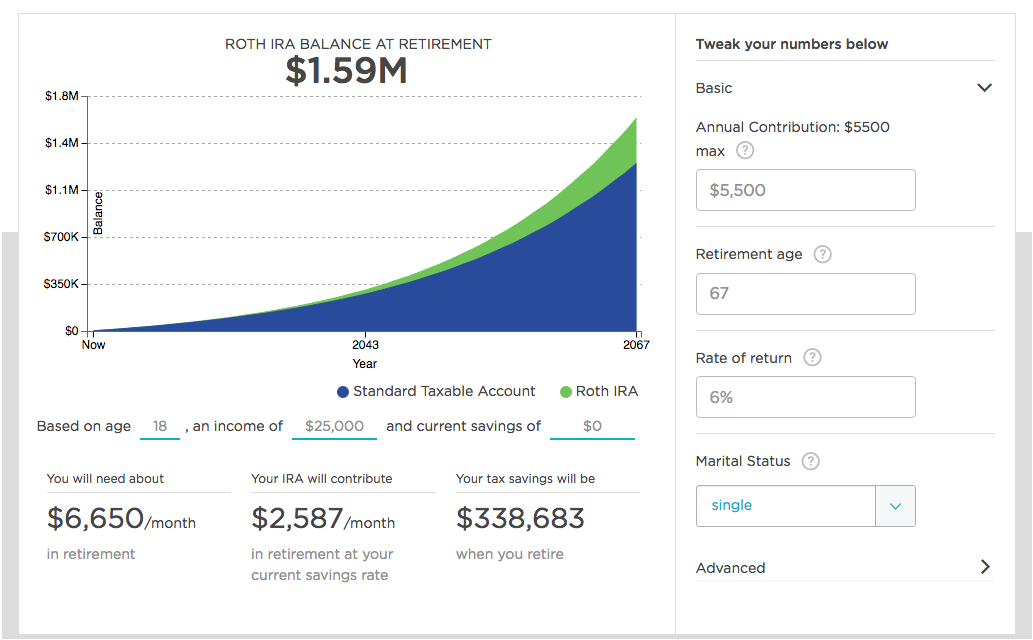Click help icon next to Annual Contribution max
The width and height of the screenshot is (1033, 640).
tap(744, 151)
